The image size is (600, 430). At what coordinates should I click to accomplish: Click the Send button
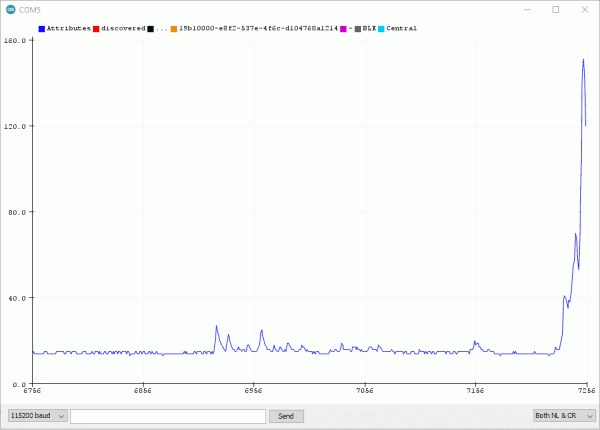point(286,416)
